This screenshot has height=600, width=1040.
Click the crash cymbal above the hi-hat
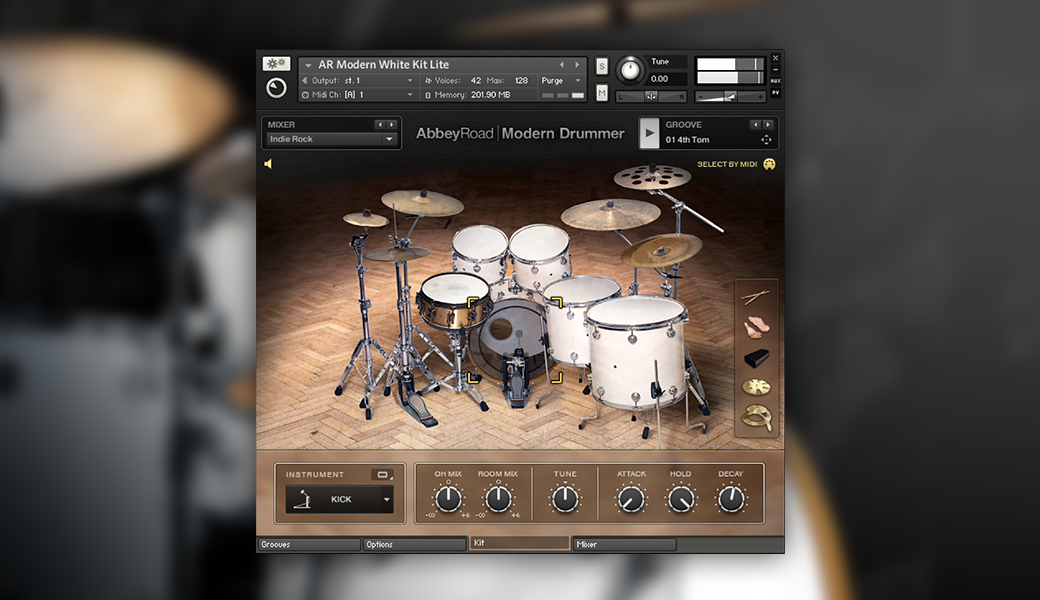pos(422,202)
